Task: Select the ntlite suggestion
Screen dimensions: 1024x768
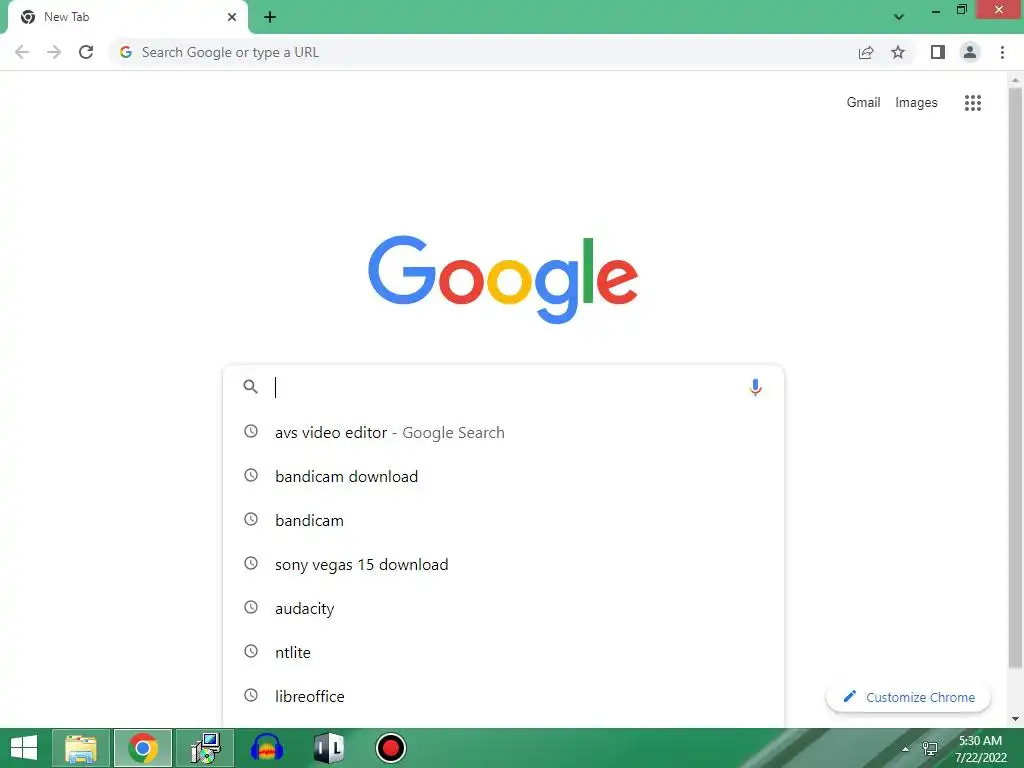Action: pos(503,652)
